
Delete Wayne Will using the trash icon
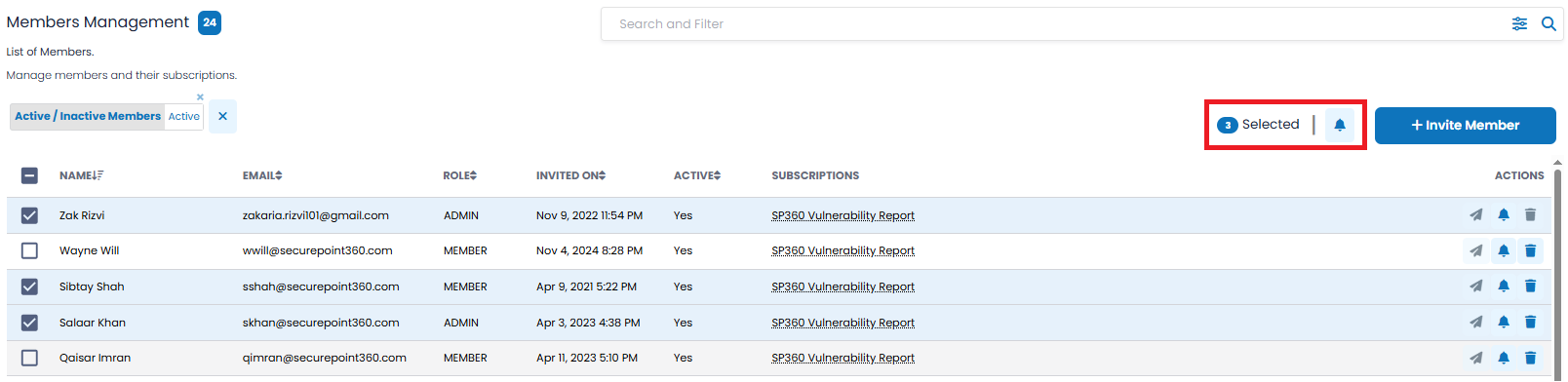[x=1530, y=250]
